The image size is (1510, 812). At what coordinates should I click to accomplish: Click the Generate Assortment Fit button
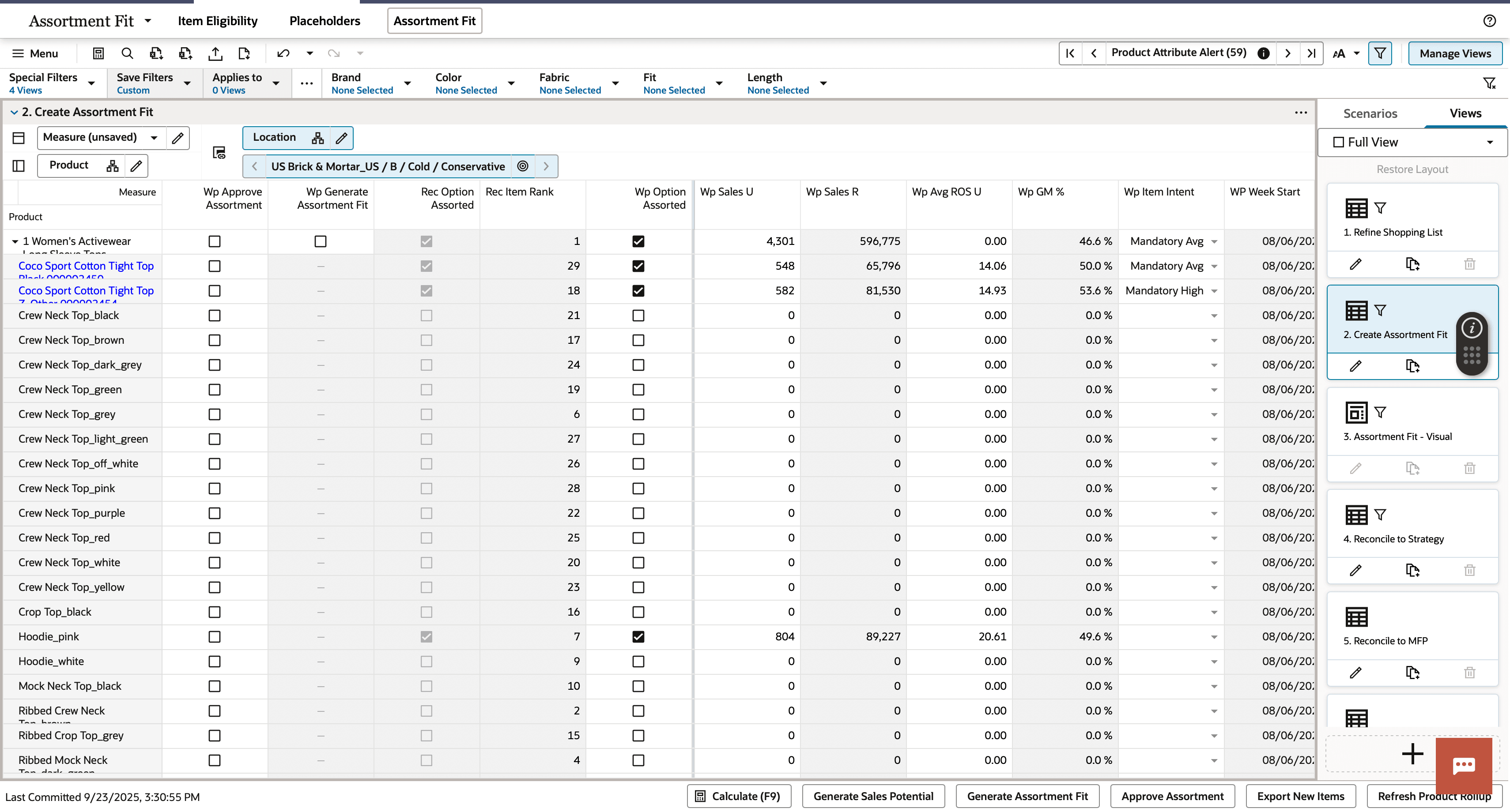point(1027,796)
